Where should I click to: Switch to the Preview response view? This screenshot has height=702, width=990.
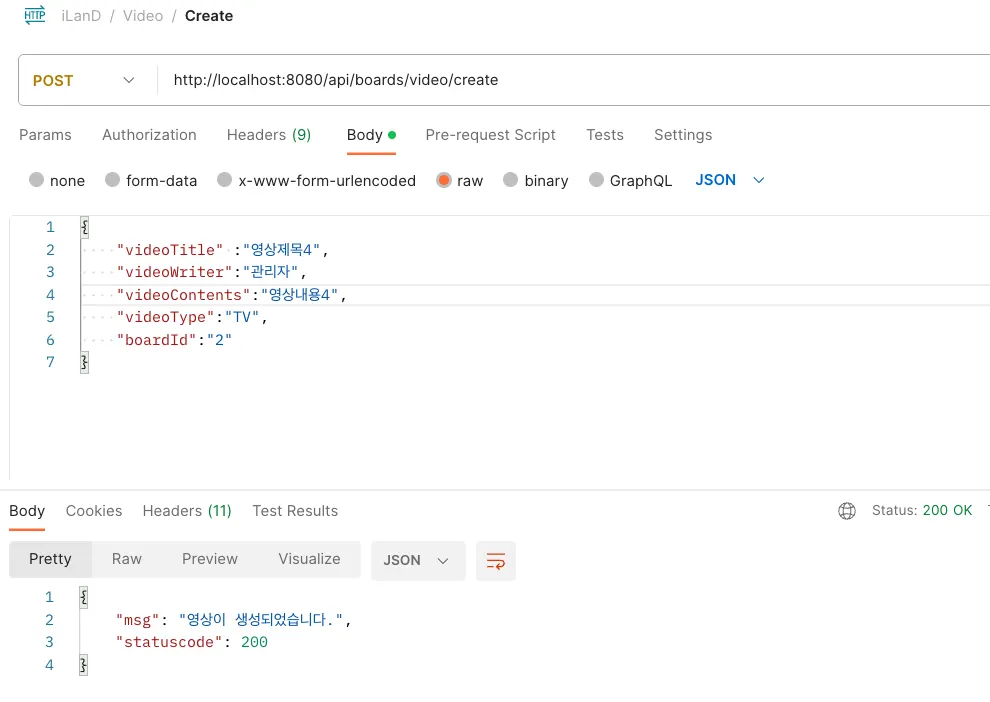pyautogui.click(x=210, y=559)
